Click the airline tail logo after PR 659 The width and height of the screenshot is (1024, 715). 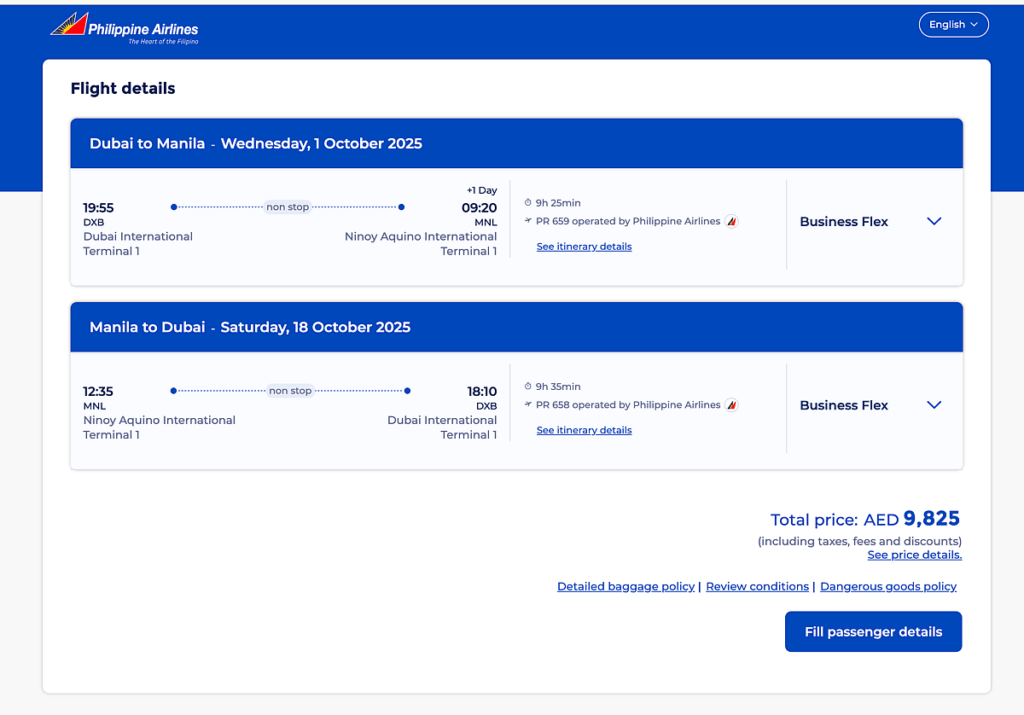(x=731, y=221)
